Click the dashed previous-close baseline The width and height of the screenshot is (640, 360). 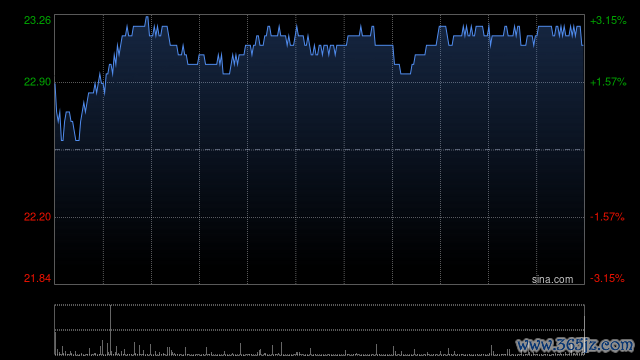click(x=320, y=150)
